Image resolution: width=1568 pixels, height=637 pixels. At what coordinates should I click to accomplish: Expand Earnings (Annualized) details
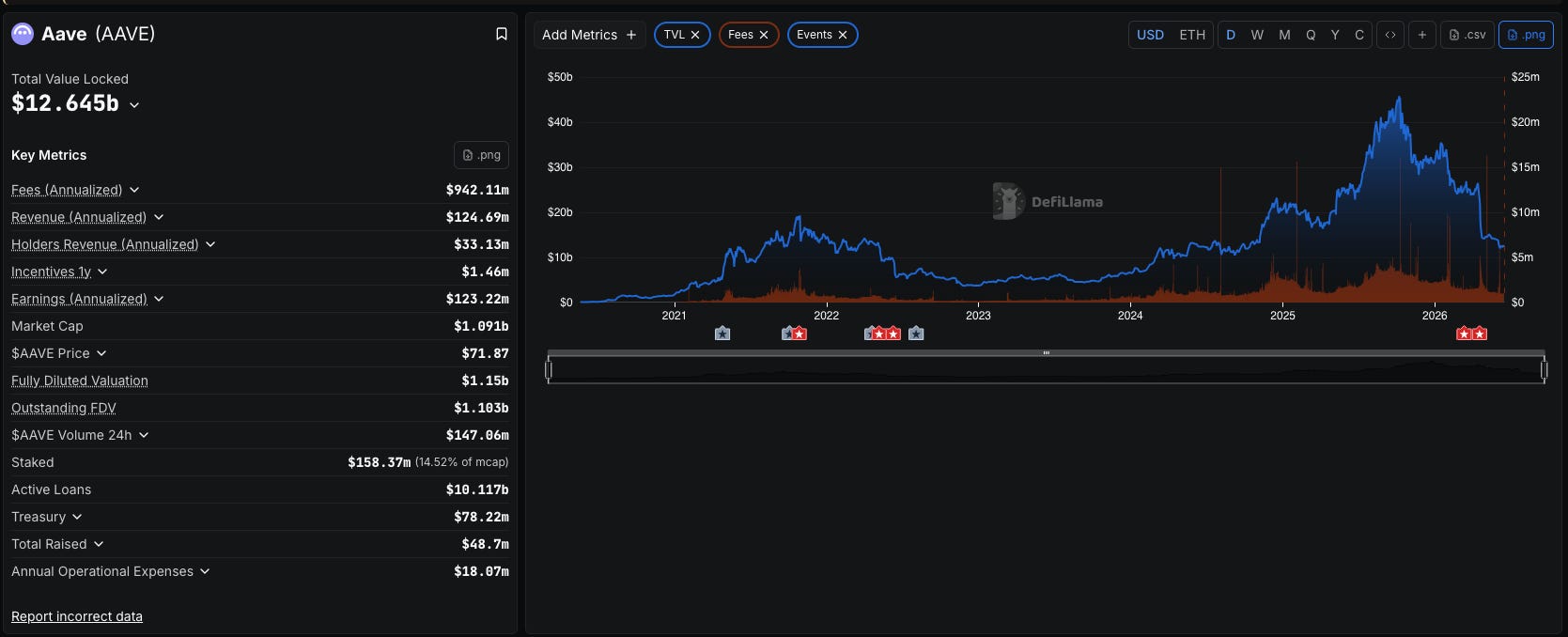159,299
